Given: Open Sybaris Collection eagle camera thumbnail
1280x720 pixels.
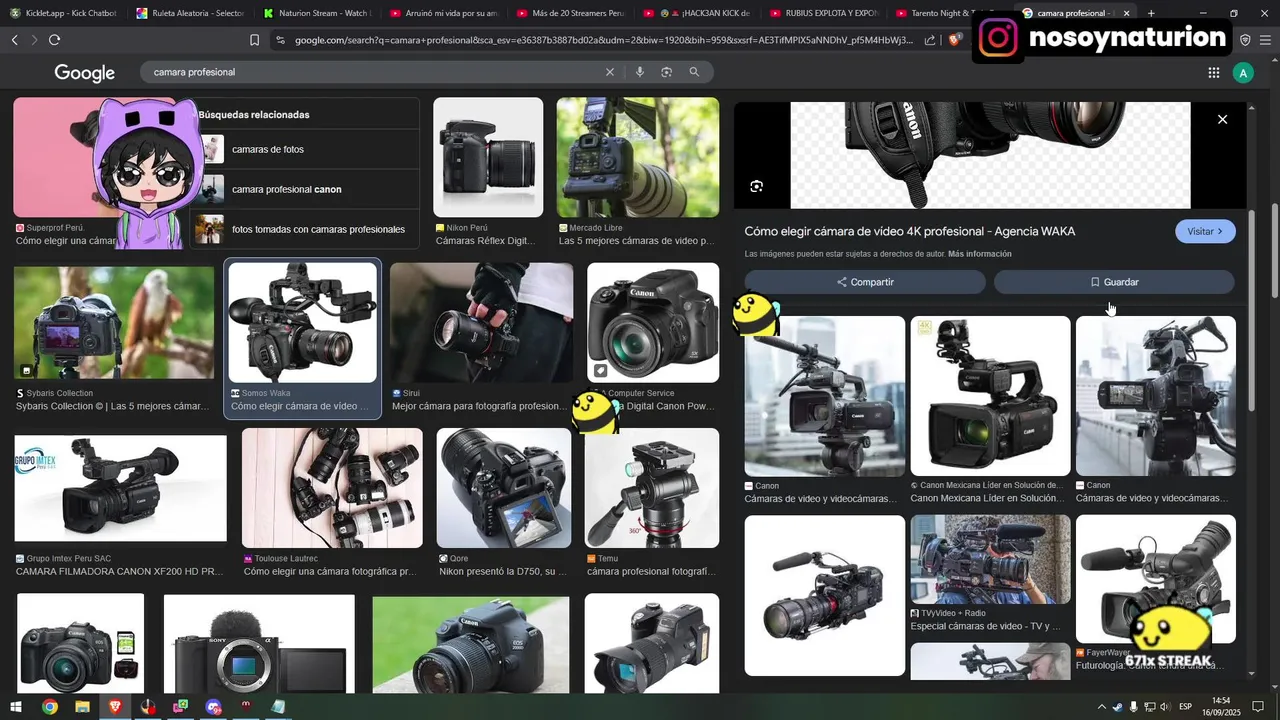Looking at the screenshot, I should [x=114, y=324].
